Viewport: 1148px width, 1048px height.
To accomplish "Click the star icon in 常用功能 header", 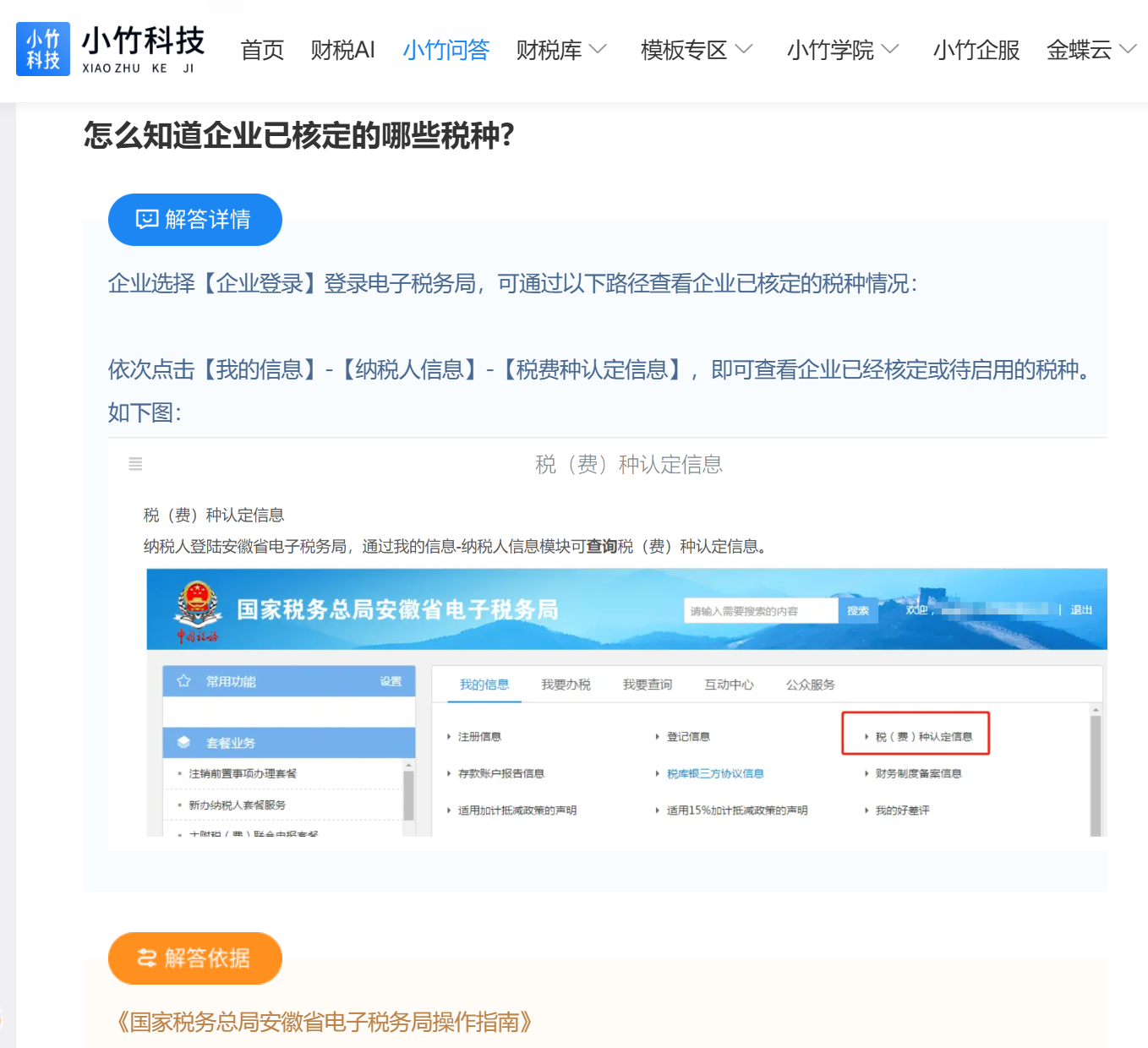I will (x=183, y=681).
